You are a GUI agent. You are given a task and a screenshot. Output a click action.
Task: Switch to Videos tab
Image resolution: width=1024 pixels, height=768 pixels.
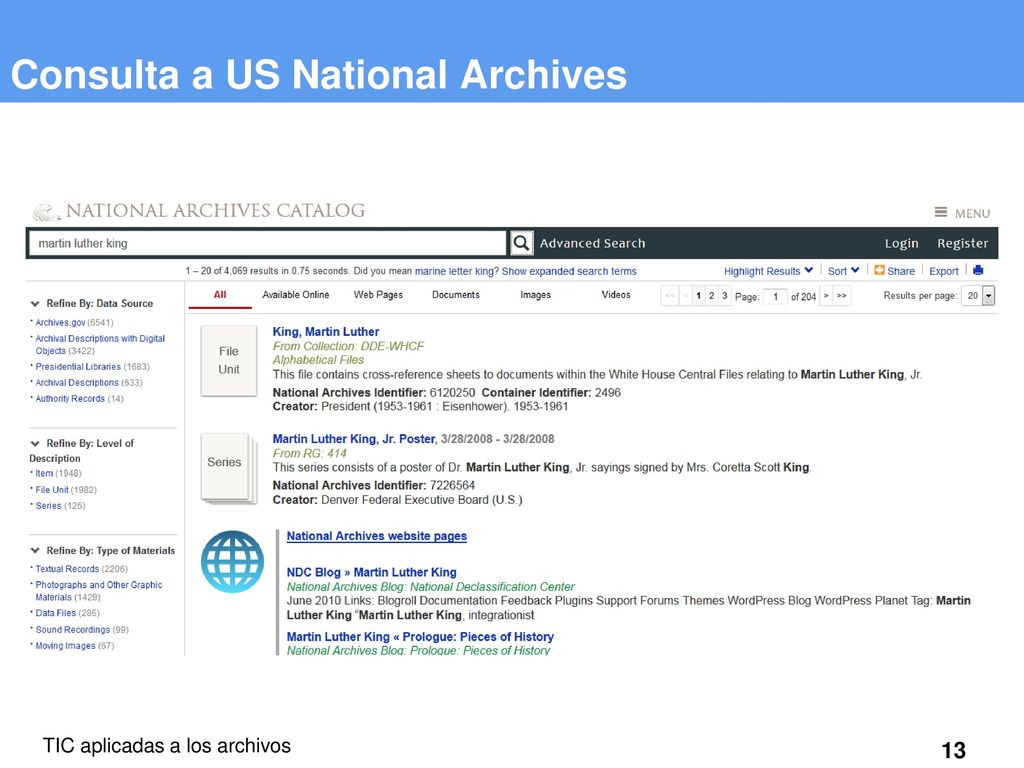(x=616, y=295)
